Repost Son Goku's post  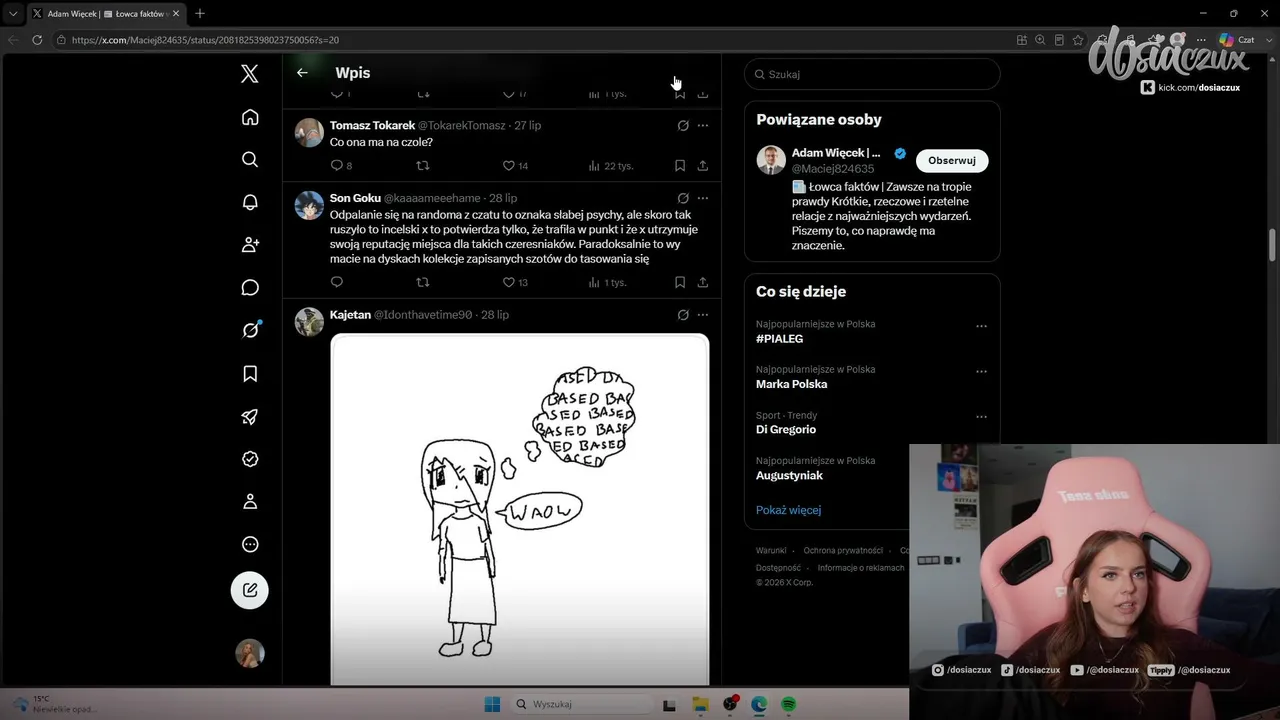click(423, 282)
